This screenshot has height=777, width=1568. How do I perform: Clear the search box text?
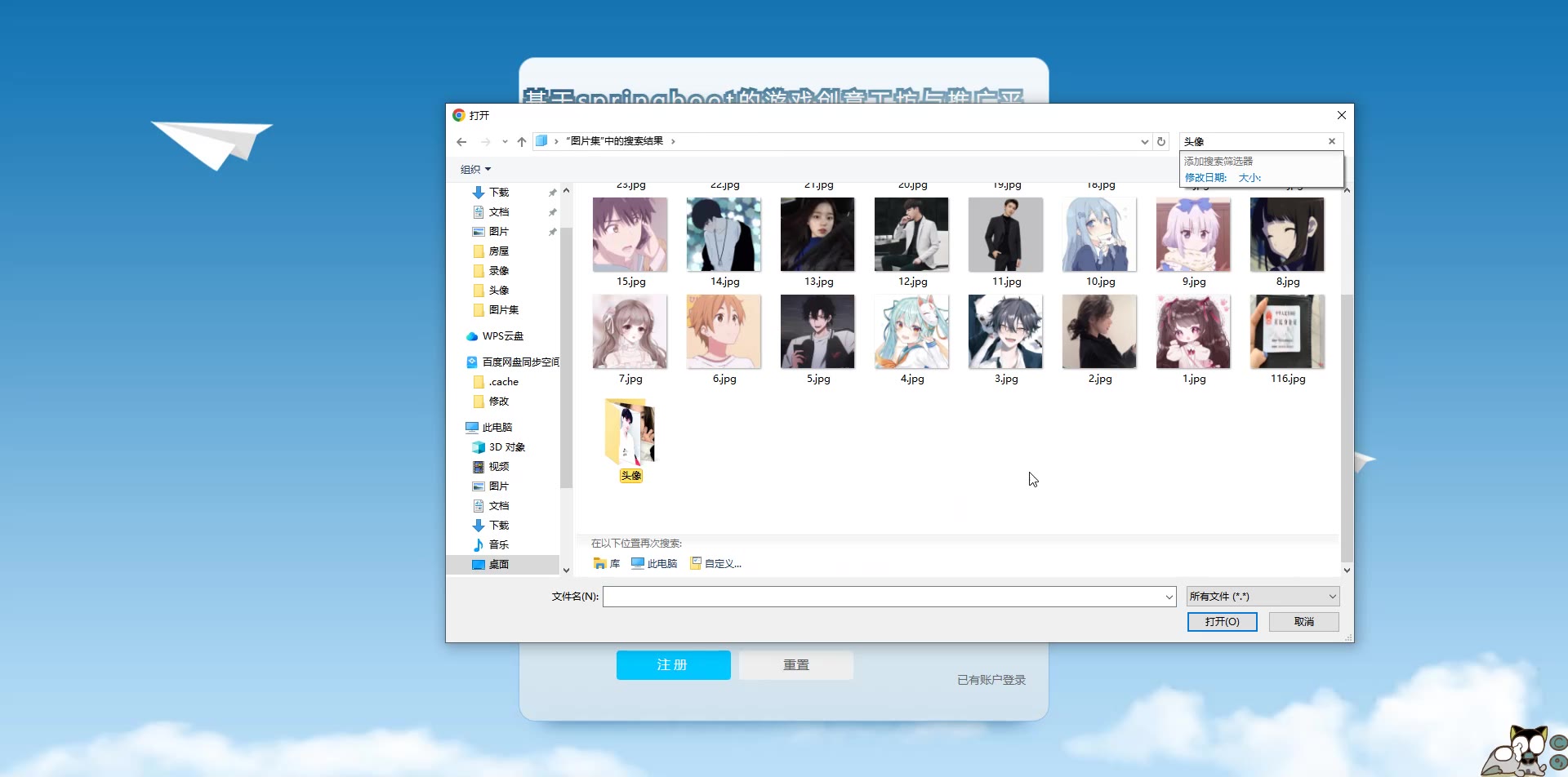[1332, 141]
